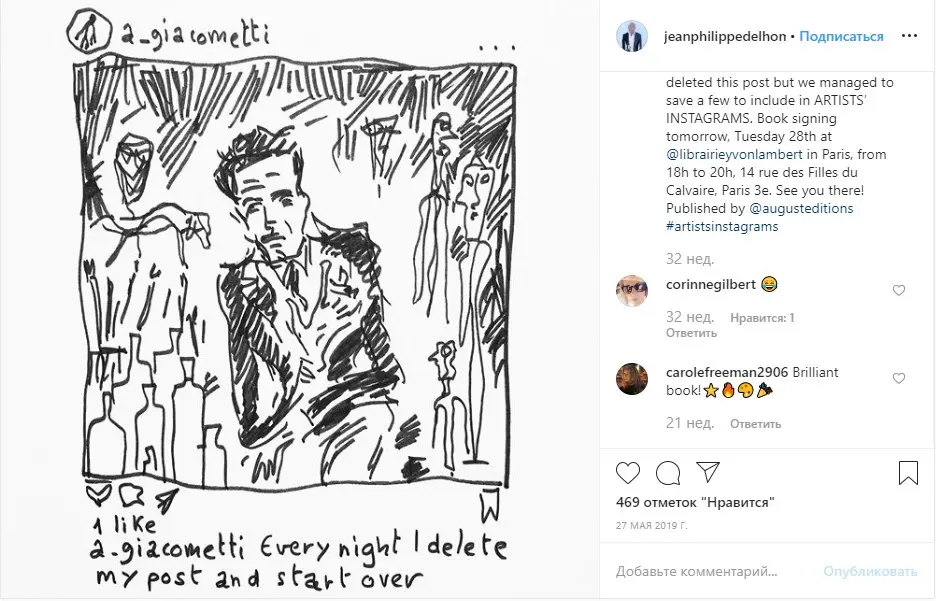Reply to corinnegilbert's comment
Screen dimensions: 936x601
[692, 333]
